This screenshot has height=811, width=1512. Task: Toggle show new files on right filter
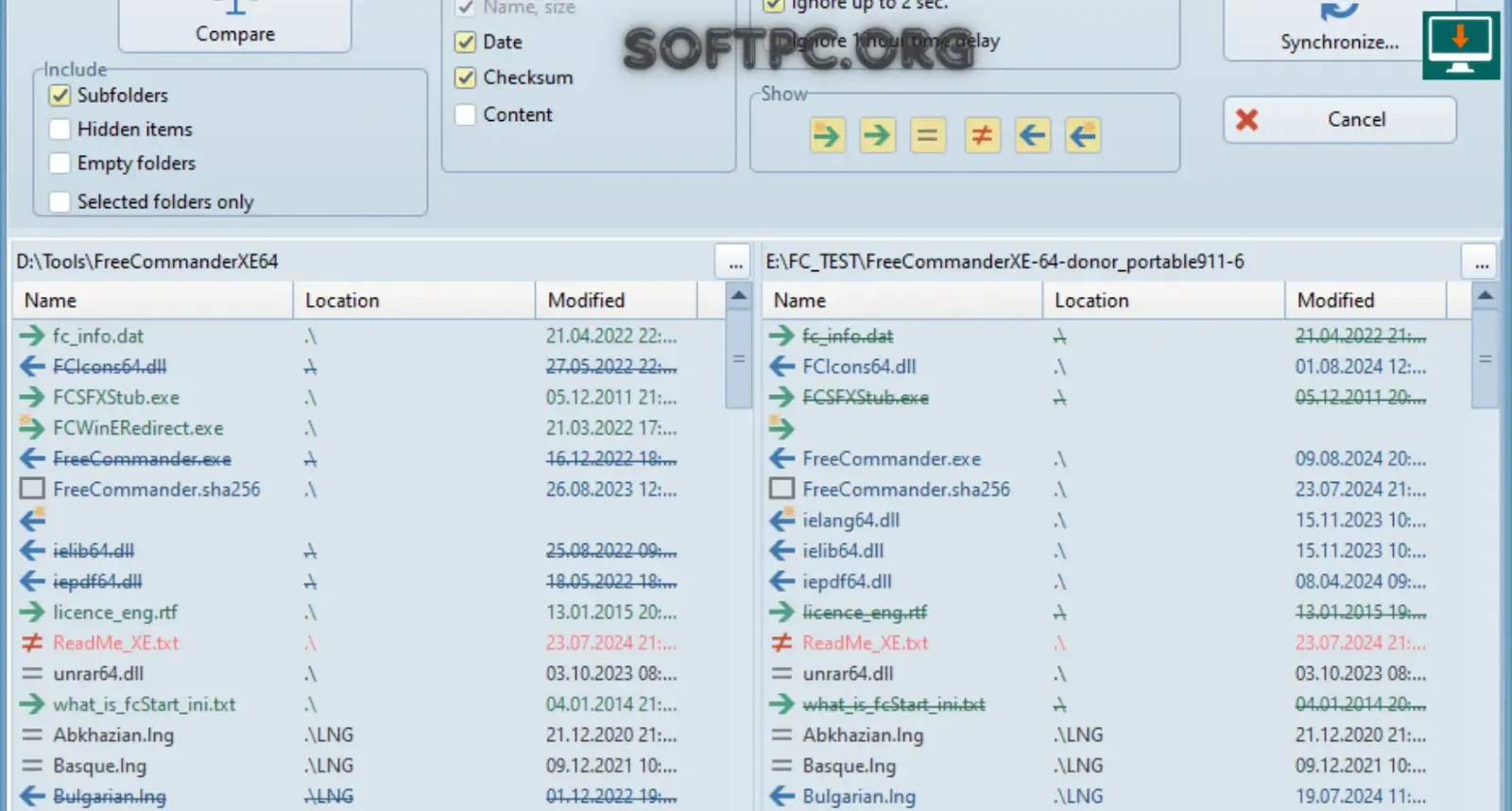coord(1083,135)
